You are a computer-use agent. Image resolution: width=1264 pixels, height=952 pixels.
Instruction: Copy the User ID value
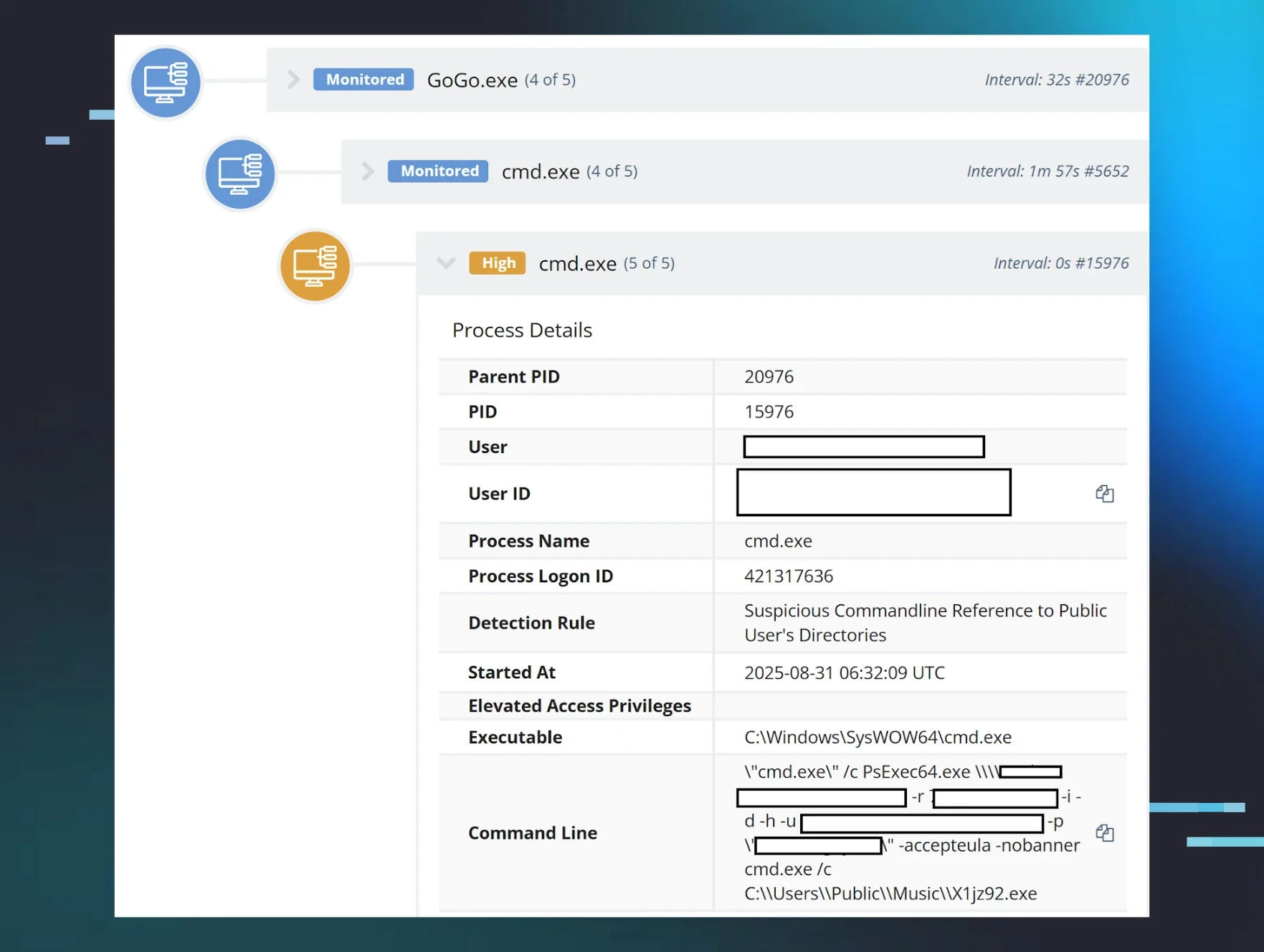coord(1104,494)
